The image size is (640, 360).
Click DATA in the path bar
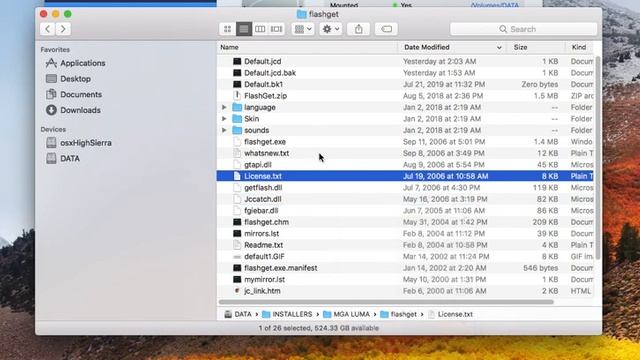[x=238, y=314]
